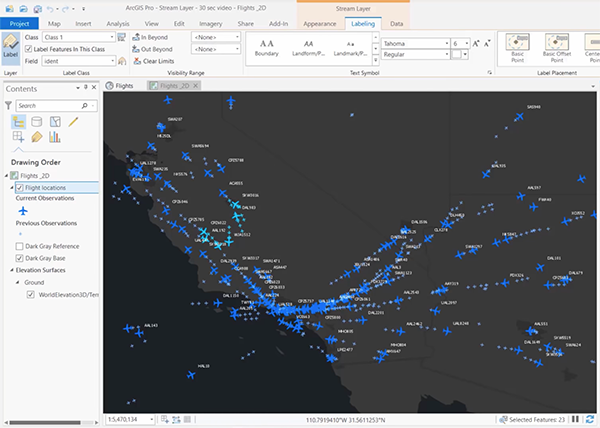This screenshot has height=428, width=600.
Task: Click the undo icon in the title bar
Action: 50,8
